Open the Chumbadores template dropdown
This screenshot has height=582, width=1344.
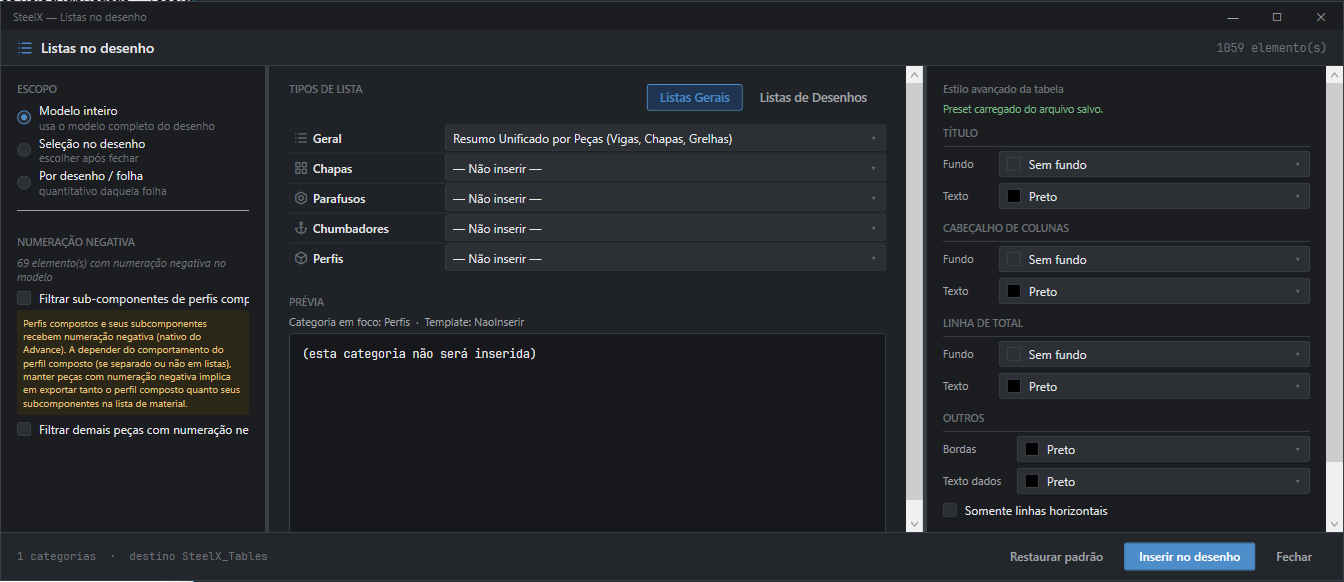coord(665,229)
